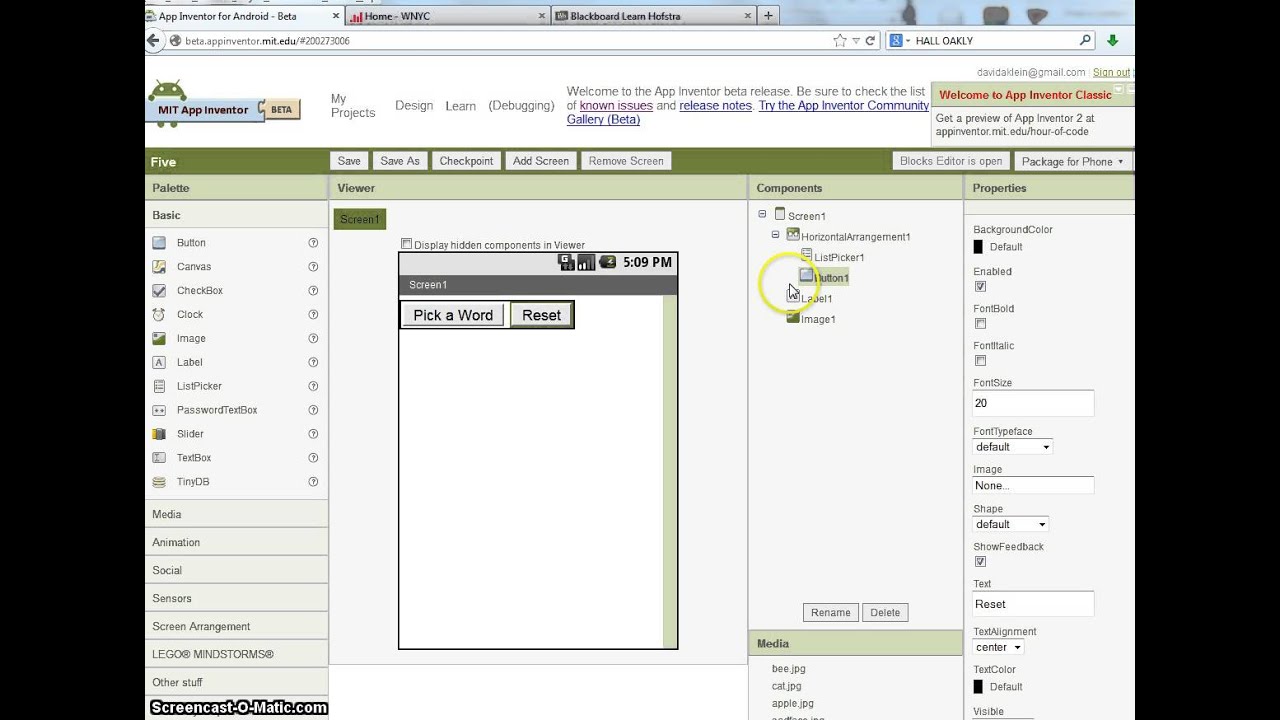
Task: Click the Image palette icon
Action: click(x=159, y=338)
